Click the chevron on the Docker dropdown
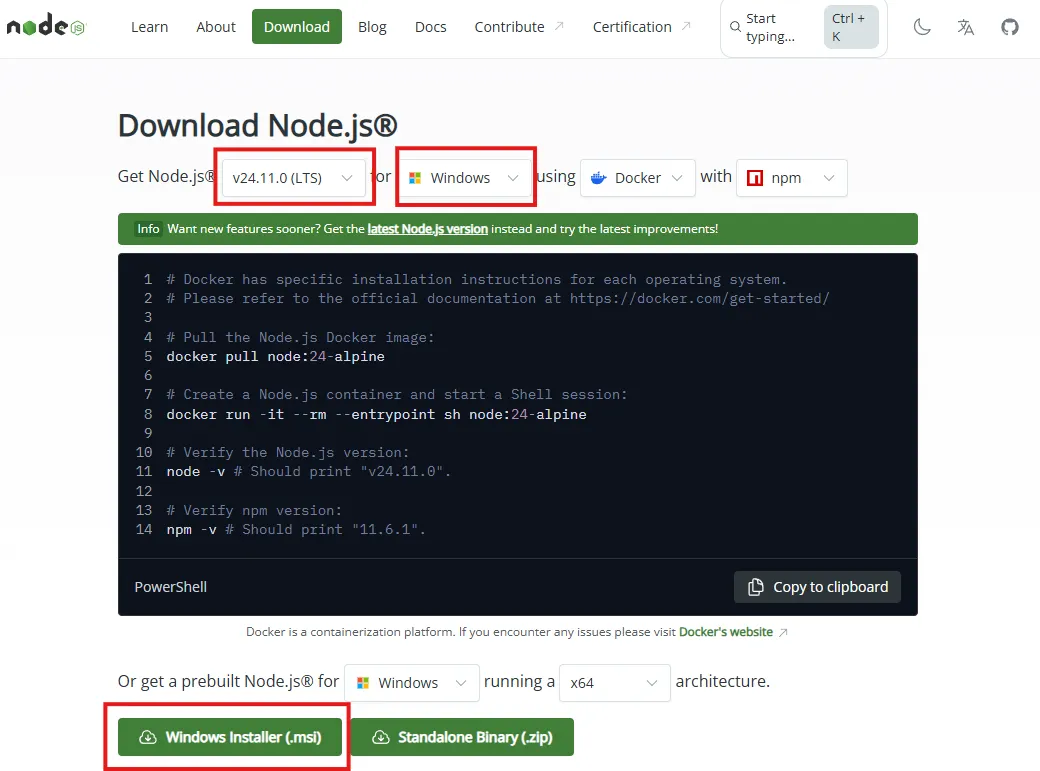This screenshot has width=1040, height=771. click(x=677, y=178)
